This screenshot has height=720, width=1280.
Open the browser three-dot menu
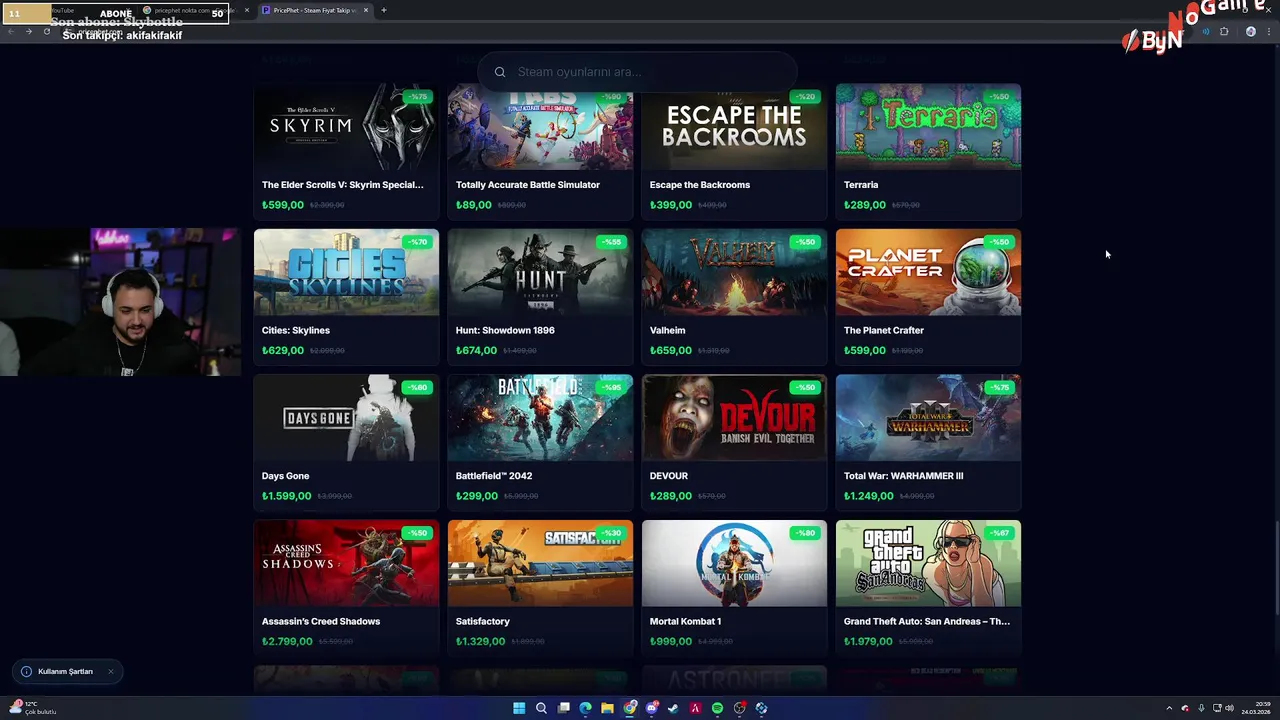(x=1268, y=32)
